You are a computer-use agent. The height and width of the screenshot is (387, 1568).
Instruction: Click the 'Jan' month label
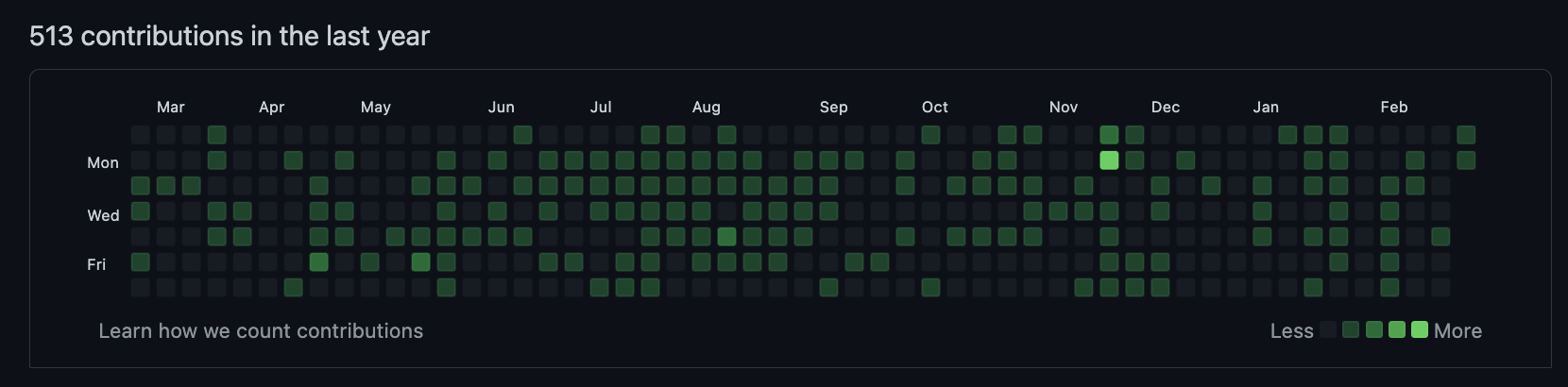1266,108
